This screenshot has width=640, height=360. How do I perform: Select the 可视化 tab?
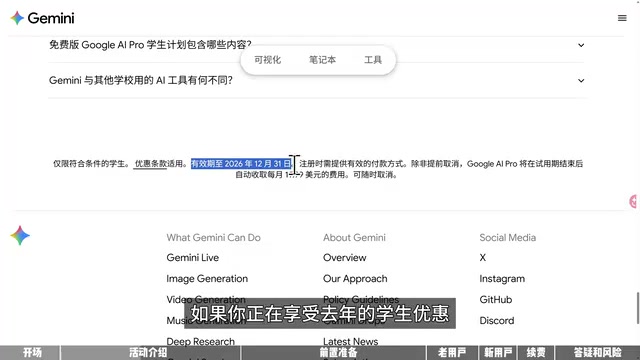267,60
